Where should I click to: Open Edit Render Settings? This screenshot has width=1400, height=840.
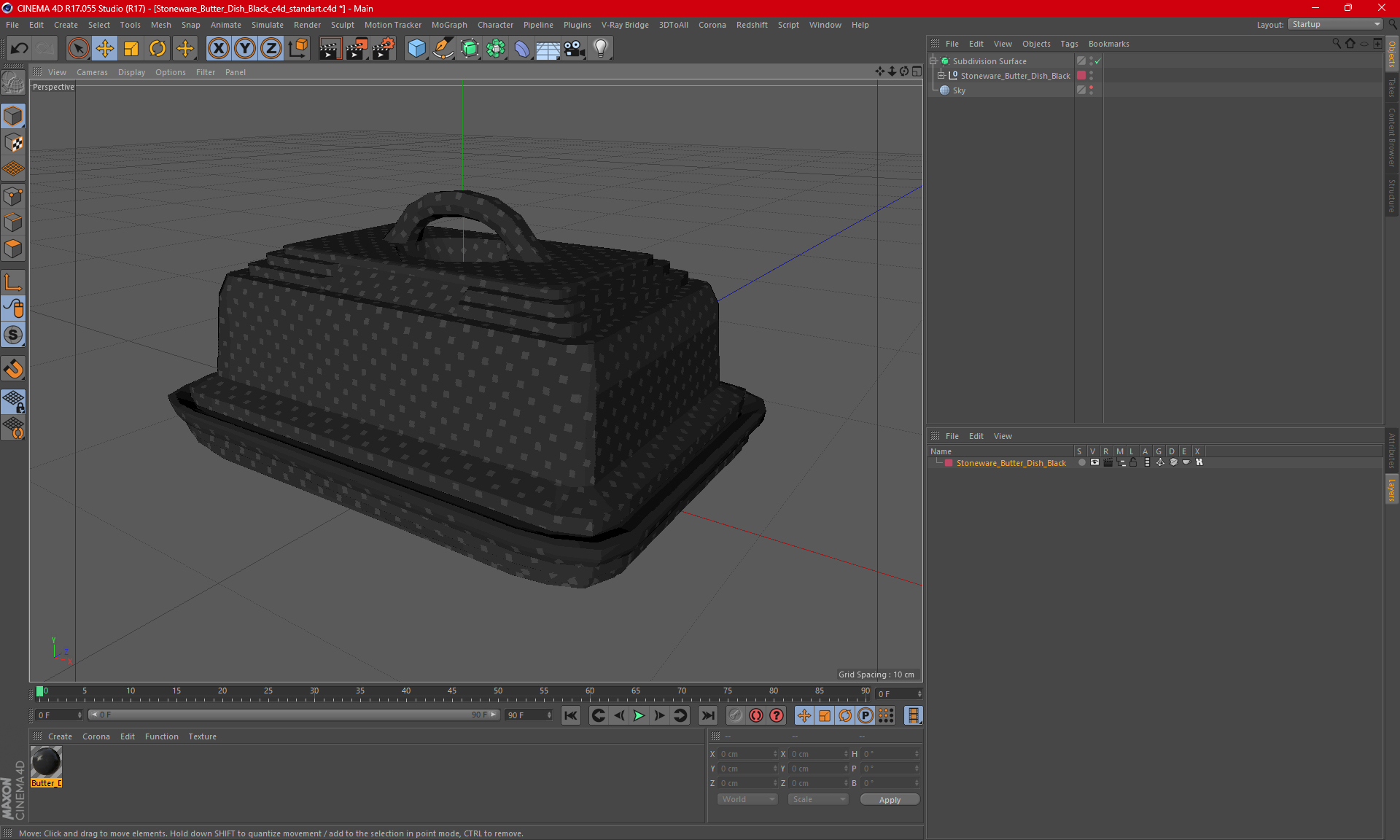pos(383,48)
